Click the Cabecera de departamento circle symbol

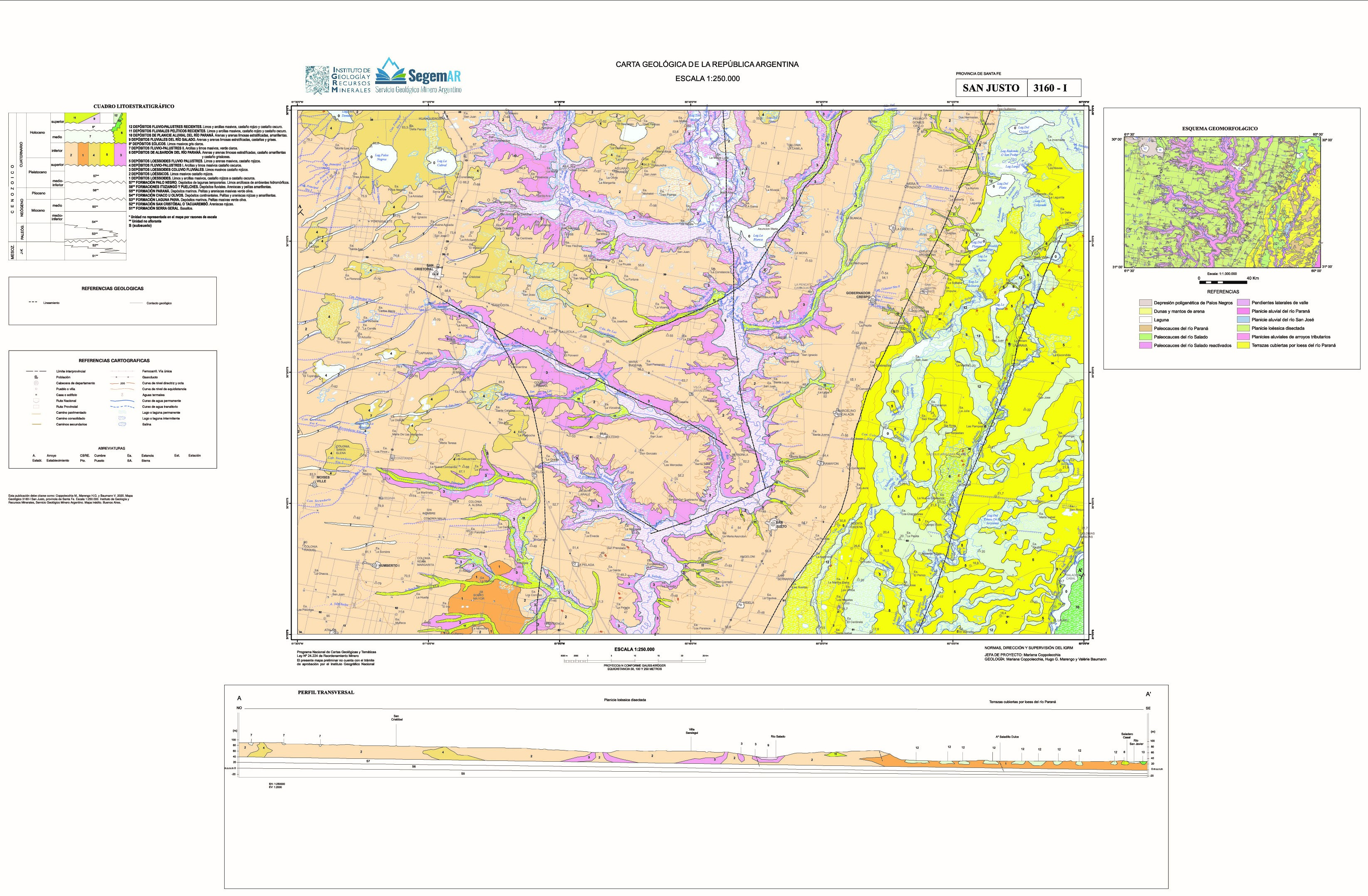(x=36, y=383)
